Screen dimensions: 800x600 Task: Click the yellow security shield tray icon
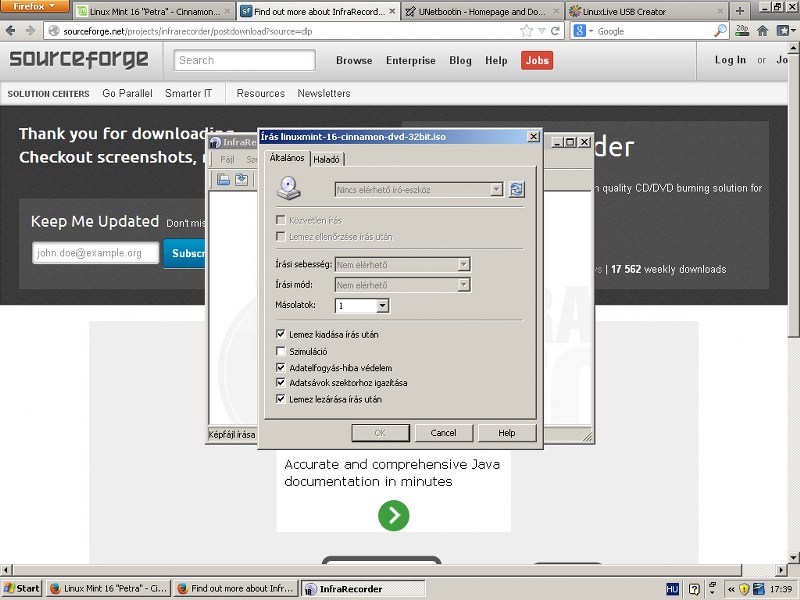[x=744, y=589]
